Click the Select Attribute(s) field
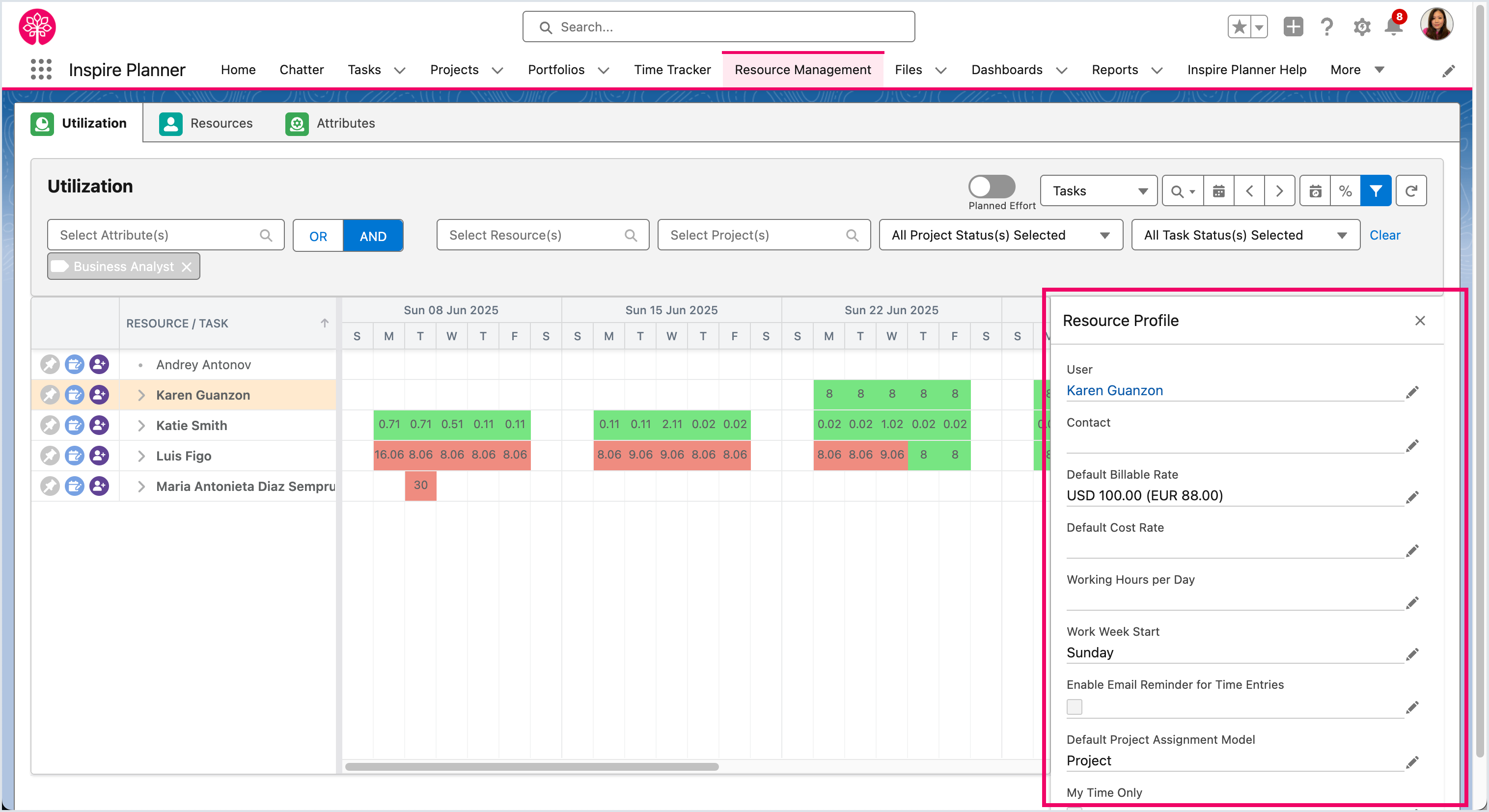 tap(165, 235)
